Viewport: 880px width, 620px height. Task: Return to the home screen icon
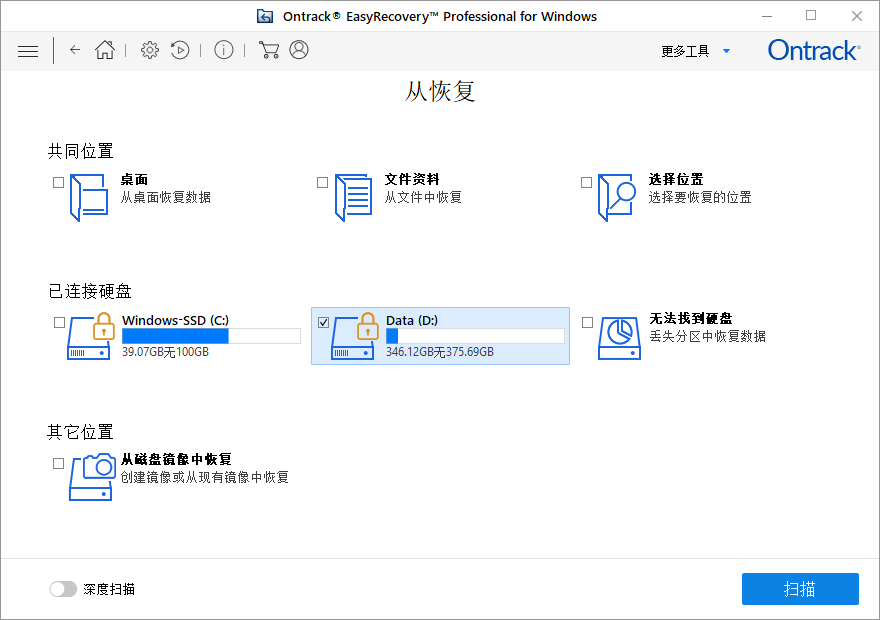pos(105,50)
